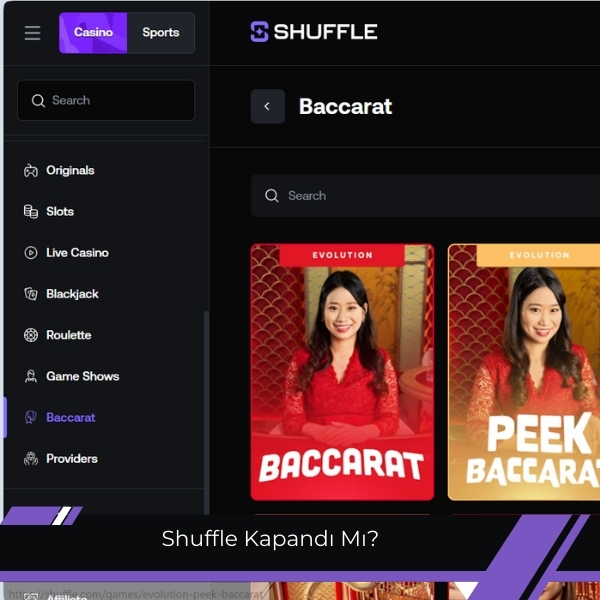Viewport: 600px width, 600px height.
Task: Click the Baccarat page heading
Action: [x=345, y=106]
